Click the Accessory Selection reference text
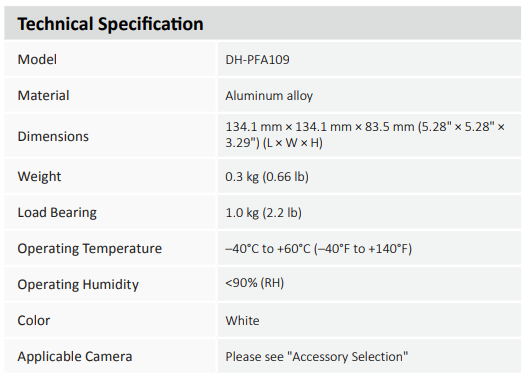 click(348, 357)
